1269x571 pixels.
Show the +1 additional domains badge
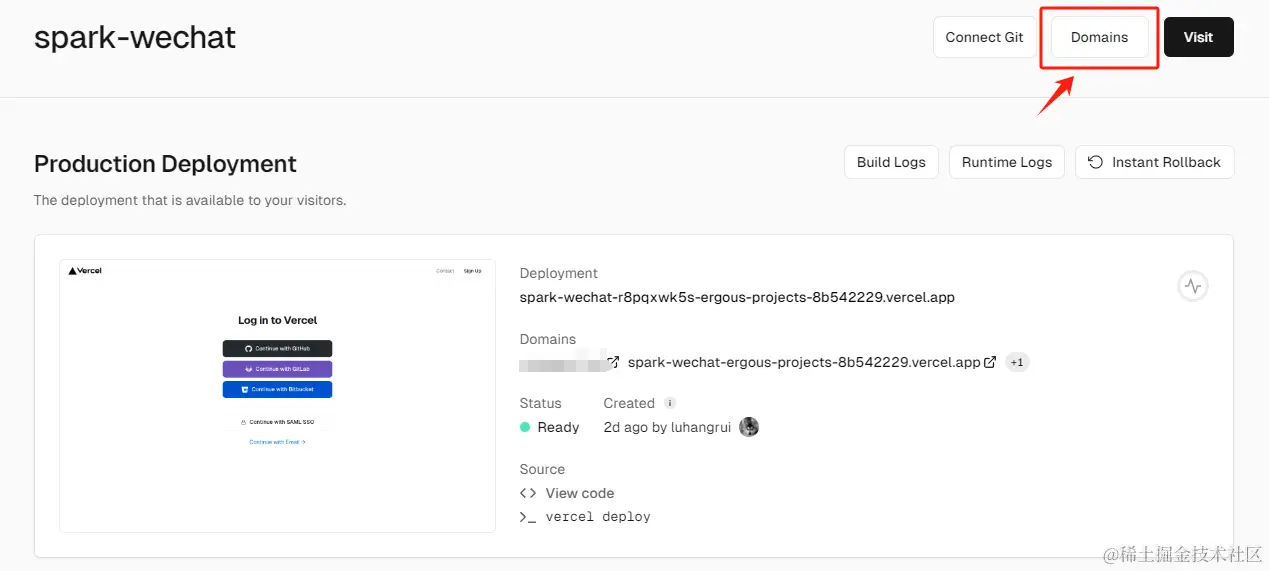tap(1017, 362)
